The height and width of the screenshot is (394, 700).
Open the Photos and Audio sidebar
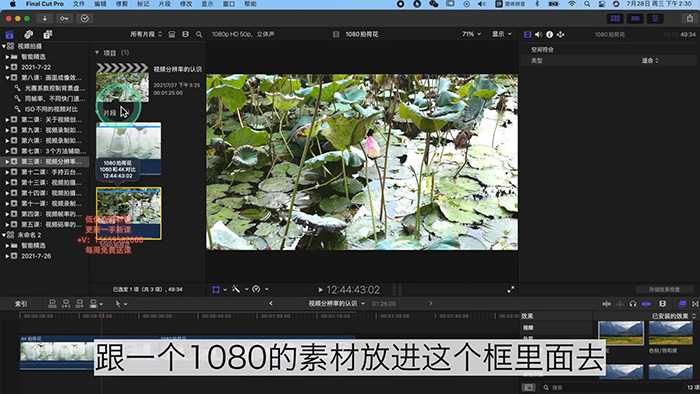(29, 34)
